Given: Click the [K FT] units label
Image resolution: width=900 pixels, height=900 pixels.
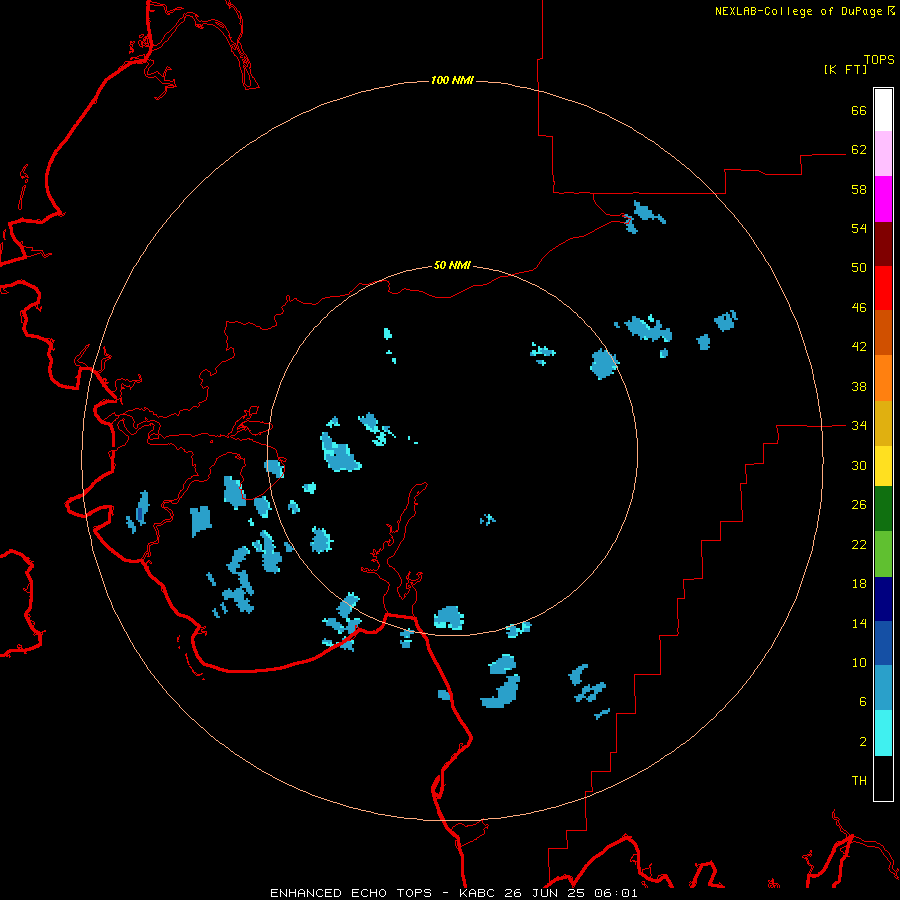Looking at the screenshot, I should [x=845, y=69].
